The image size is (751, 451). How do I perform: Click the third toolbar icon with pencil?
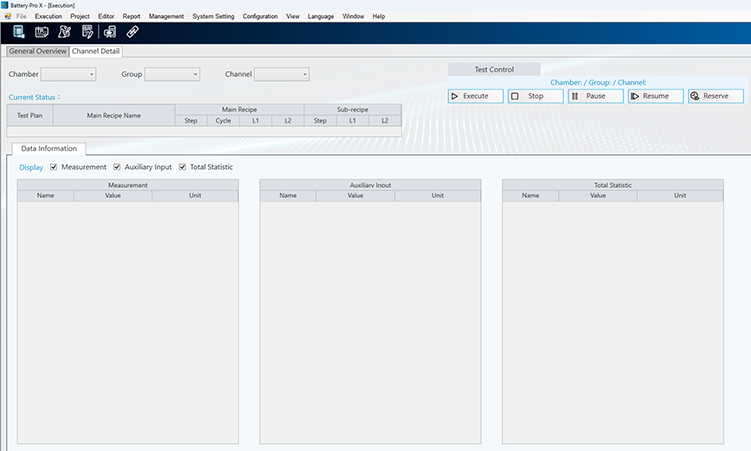pos(64,32)
